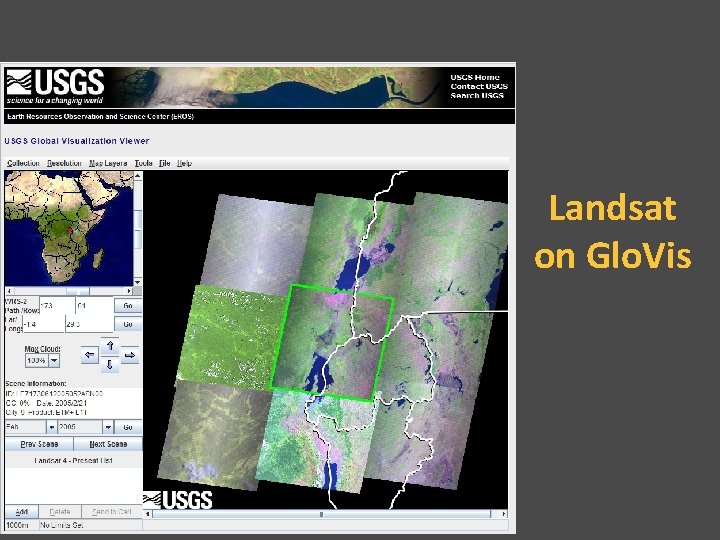Move up one scene row with up arrow
The image size is (720, 540).
(110, 346)
